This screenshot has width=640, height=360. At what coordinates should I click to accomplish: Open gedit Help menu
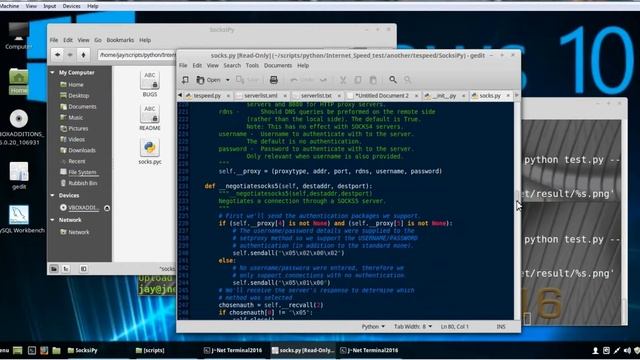303,65
